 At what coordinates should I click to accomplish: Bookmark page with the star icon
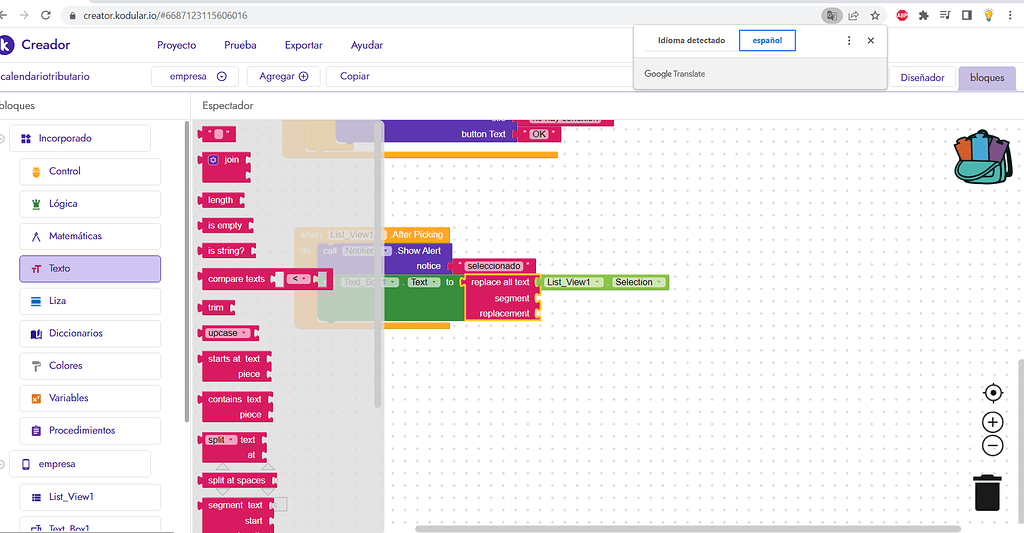click(x=875, y=16)
